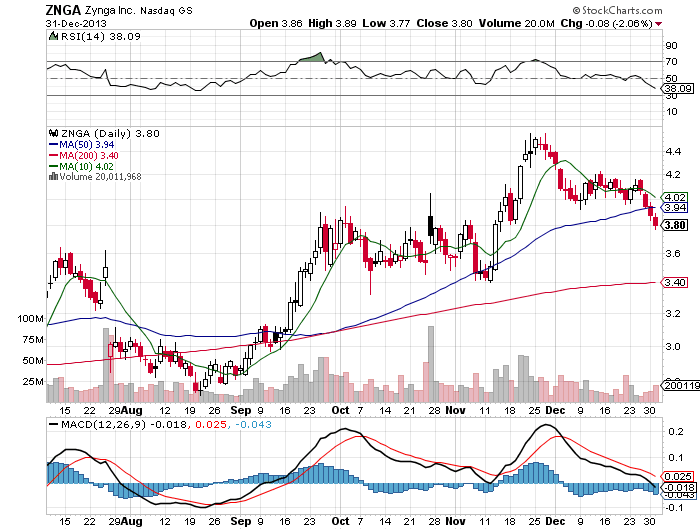Click the green 4.02 price tag
The width and height of the screenshot is (700, 530).
coord(675,197)
